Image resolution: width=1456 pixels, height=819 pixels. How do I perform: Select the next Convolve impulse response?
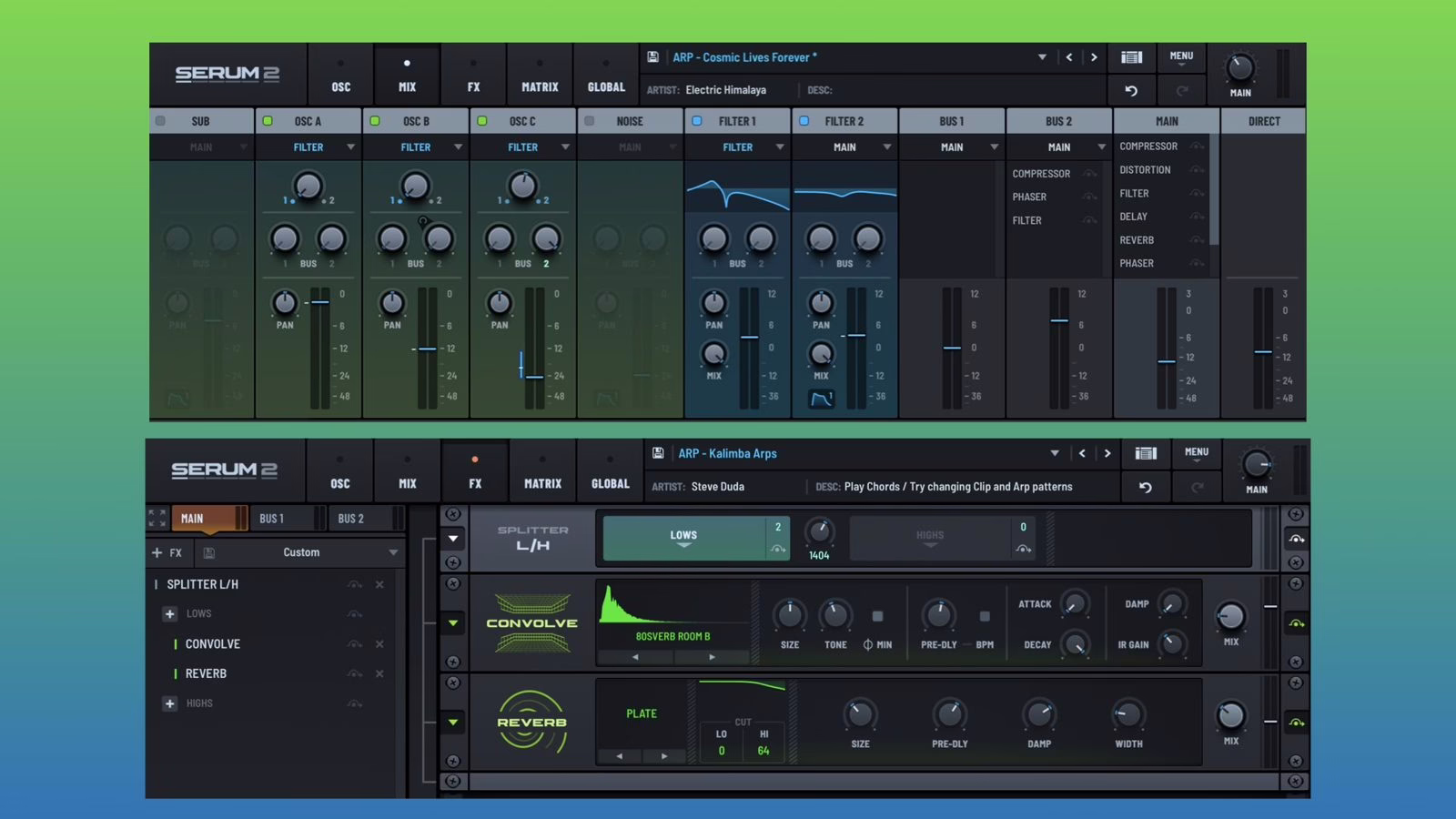tap(712, 656)
